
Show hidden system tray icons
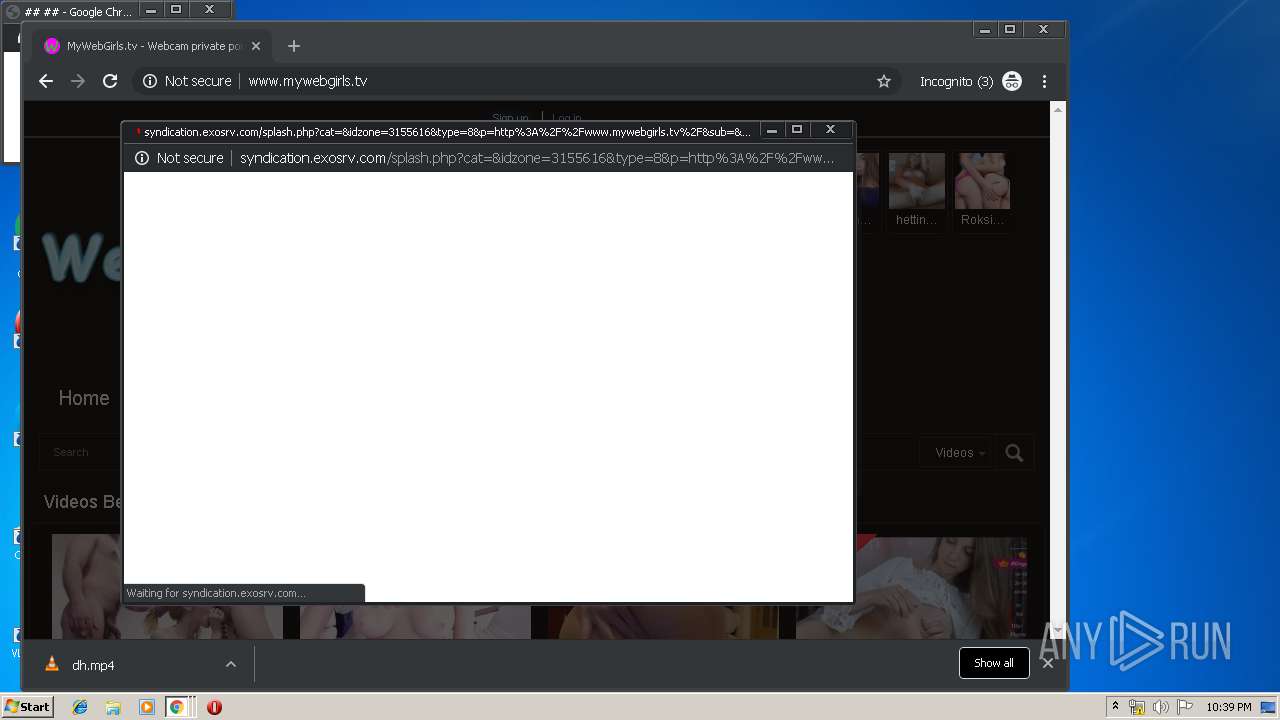coord(1115,707)
